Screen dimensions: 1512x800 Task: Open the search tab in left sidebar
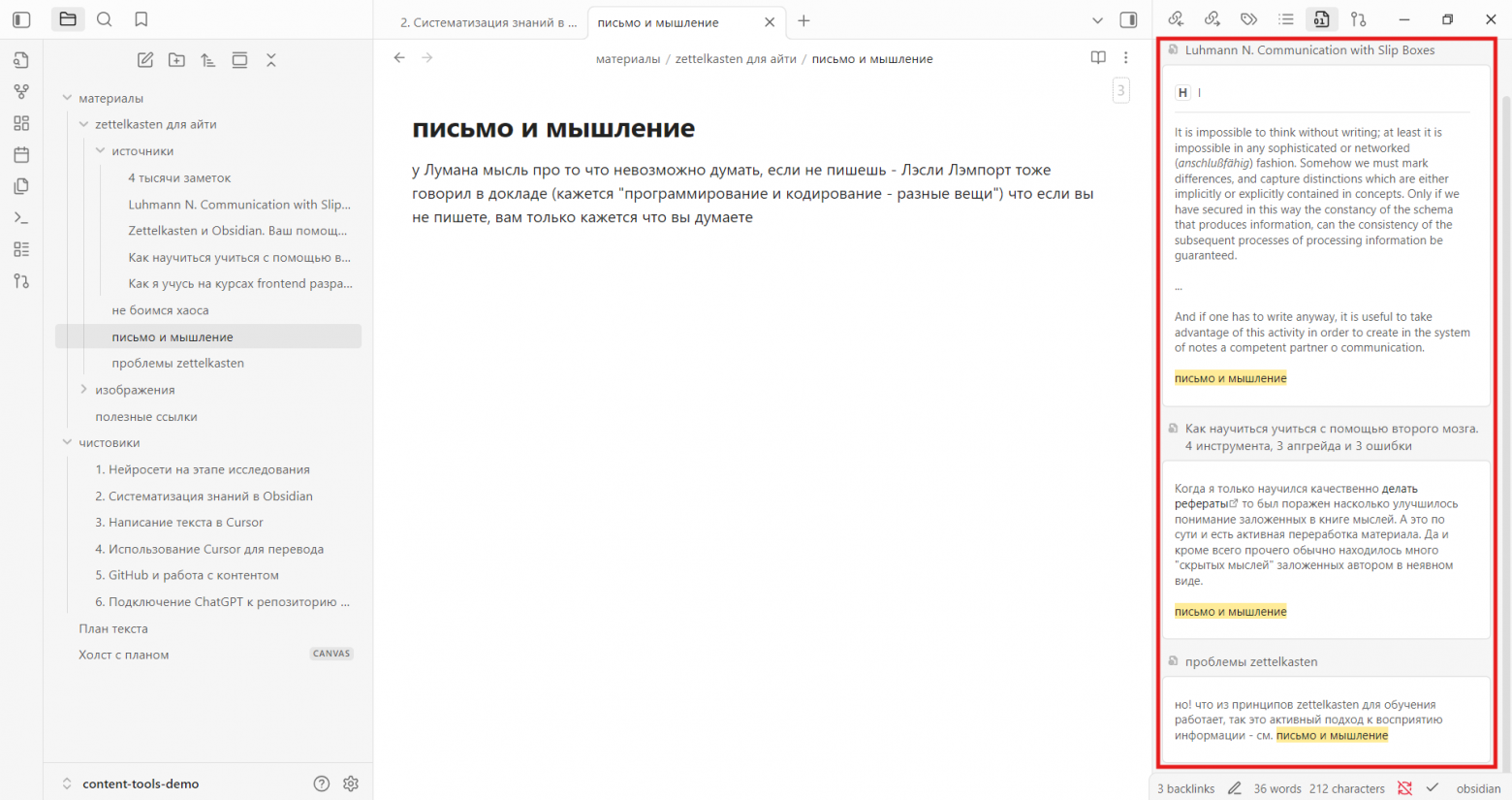[x=104, y=19]
